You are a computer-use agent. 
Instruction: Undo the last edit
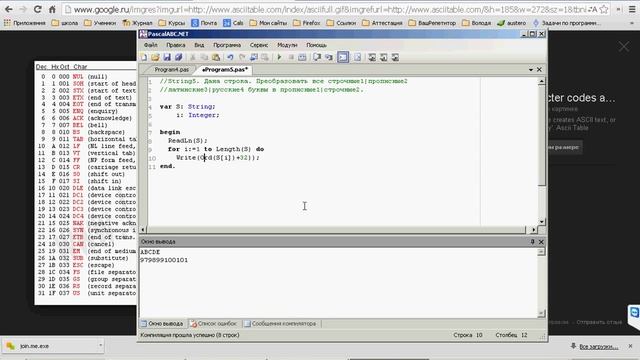click(x=230, y=58)
